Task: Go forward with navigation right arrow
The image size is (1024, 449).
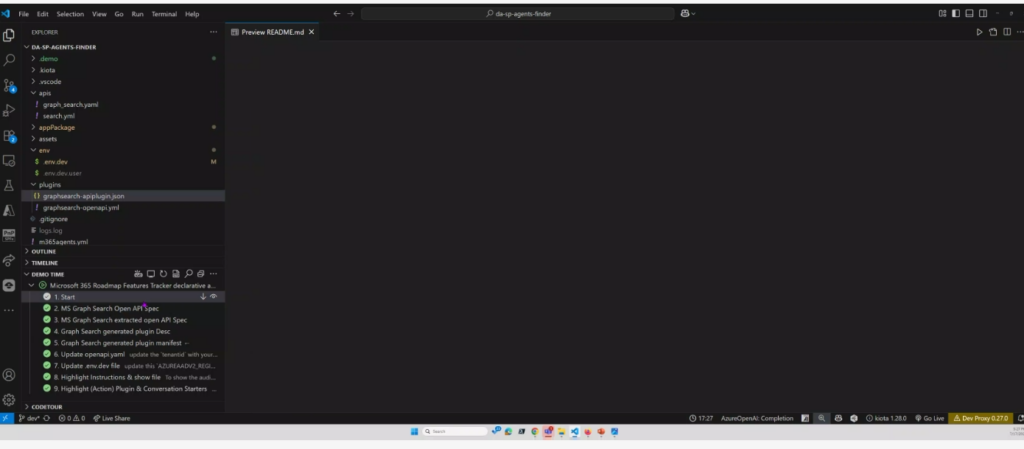Action: point(351,14)
